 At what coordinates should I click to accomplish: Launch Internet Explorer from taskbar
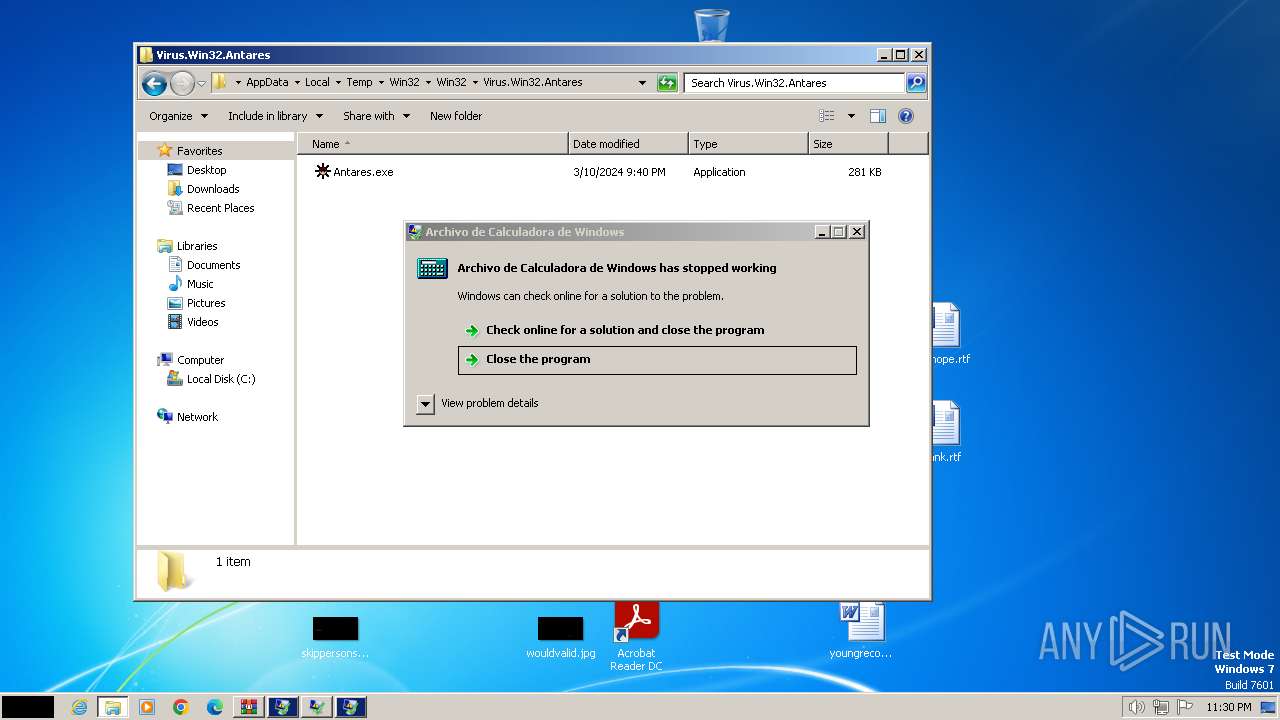pyautogui.click(x=79, y=707)
